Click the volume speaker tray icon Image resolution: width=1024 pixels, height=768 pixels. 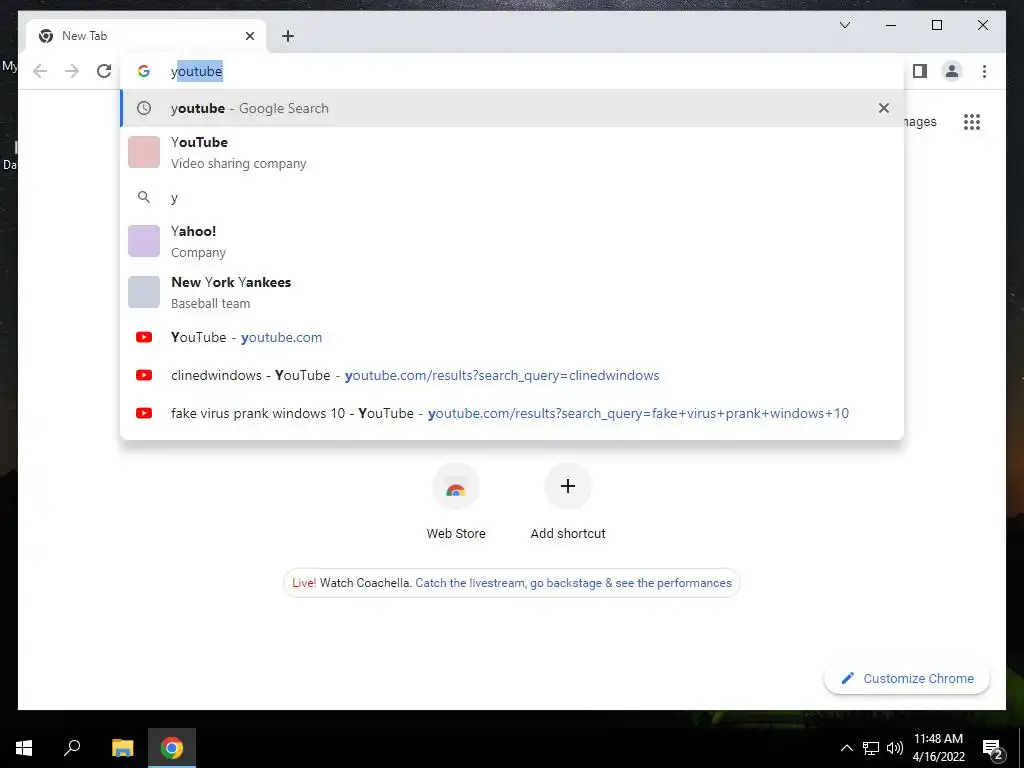[x=895, y=748]
